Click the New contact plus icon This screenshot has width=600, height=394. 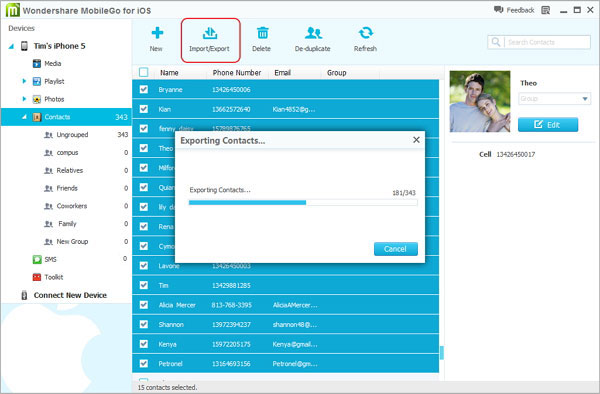pos(157,33)
